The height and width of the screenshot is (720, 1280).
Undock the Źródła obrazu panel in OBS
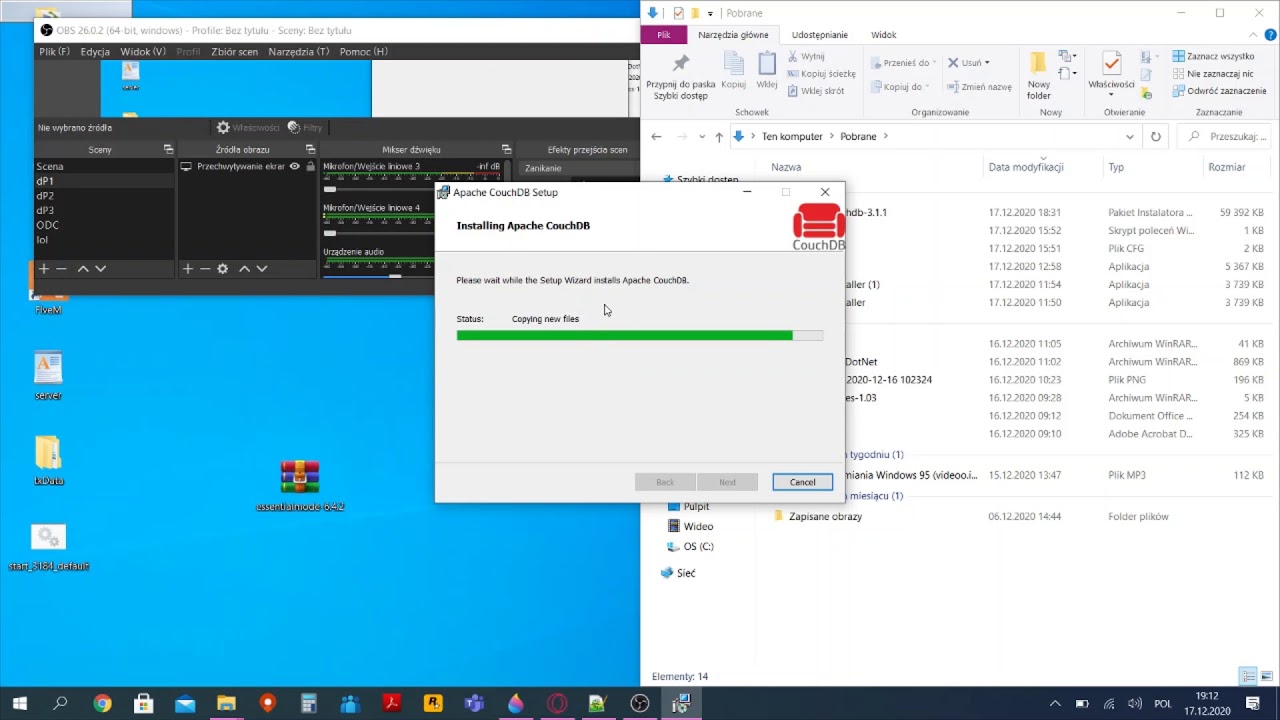coord(310,149)
